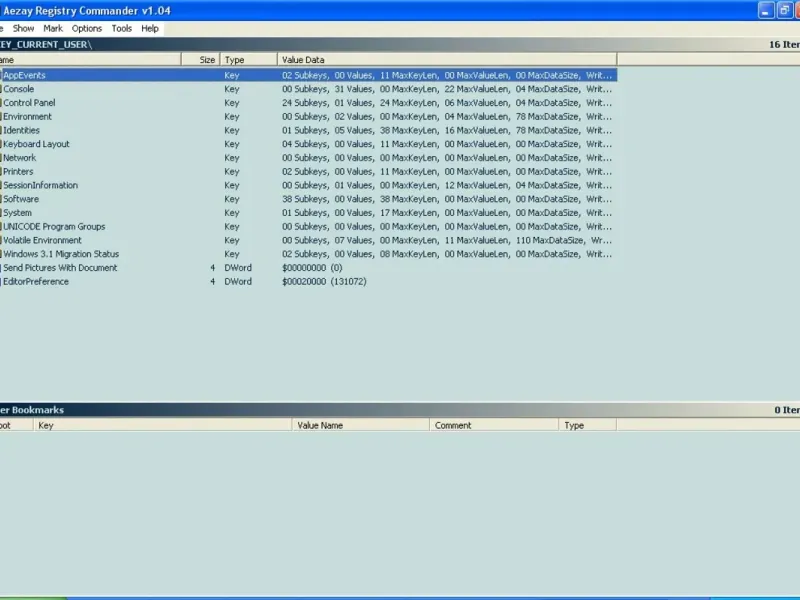Open the Options menu
The width and height of the screenshot is (800, 600).
tap(87, 29)
